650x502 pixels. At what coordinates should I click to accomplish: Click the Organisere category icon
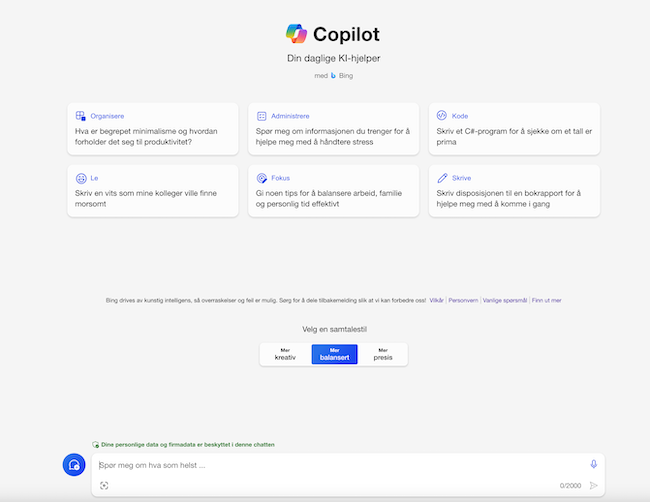pyautogui.click(x=80, y=116)
